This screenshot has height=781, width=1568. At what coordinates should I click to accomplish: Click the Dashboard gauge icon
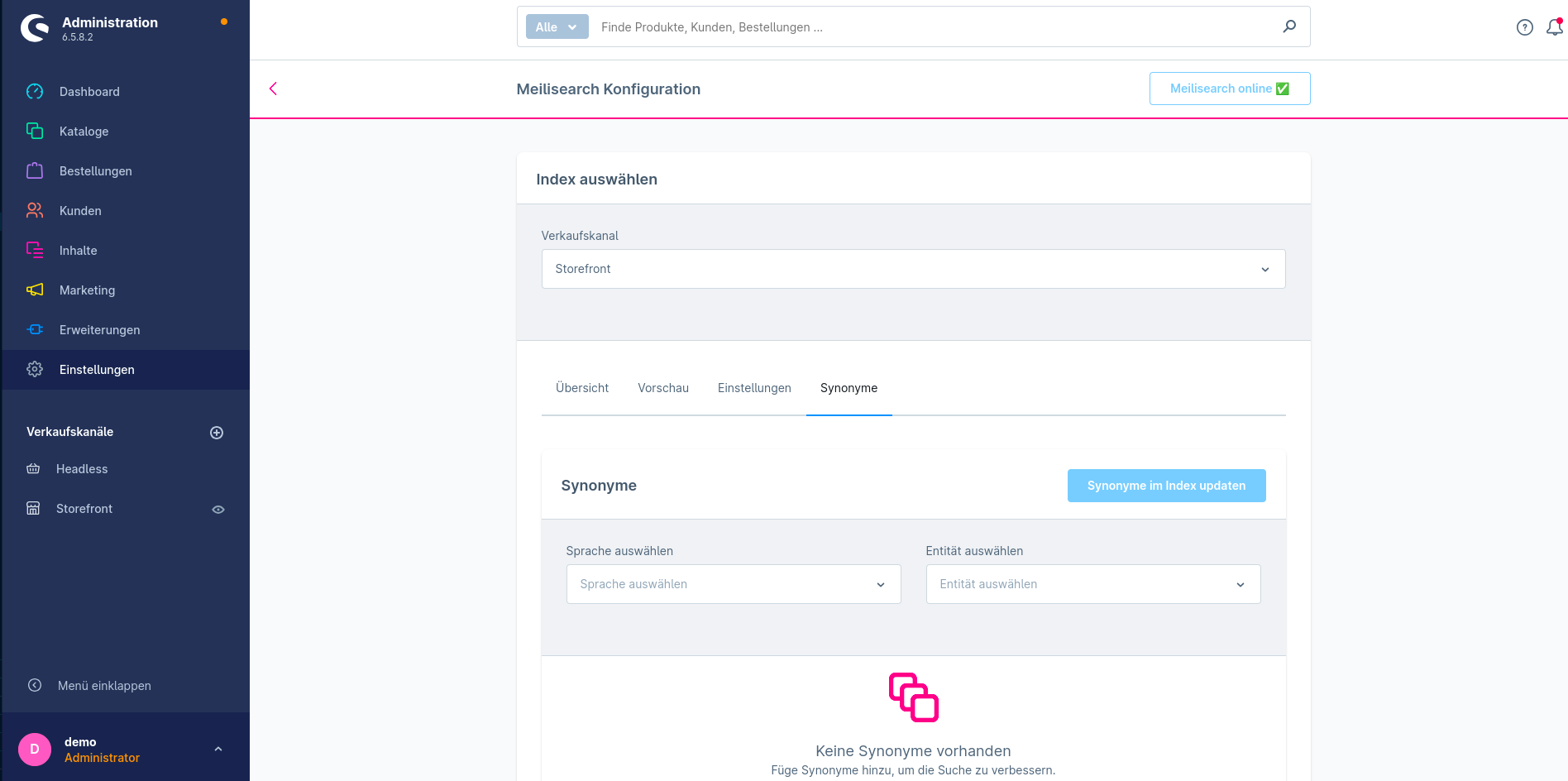pos(35,92)
